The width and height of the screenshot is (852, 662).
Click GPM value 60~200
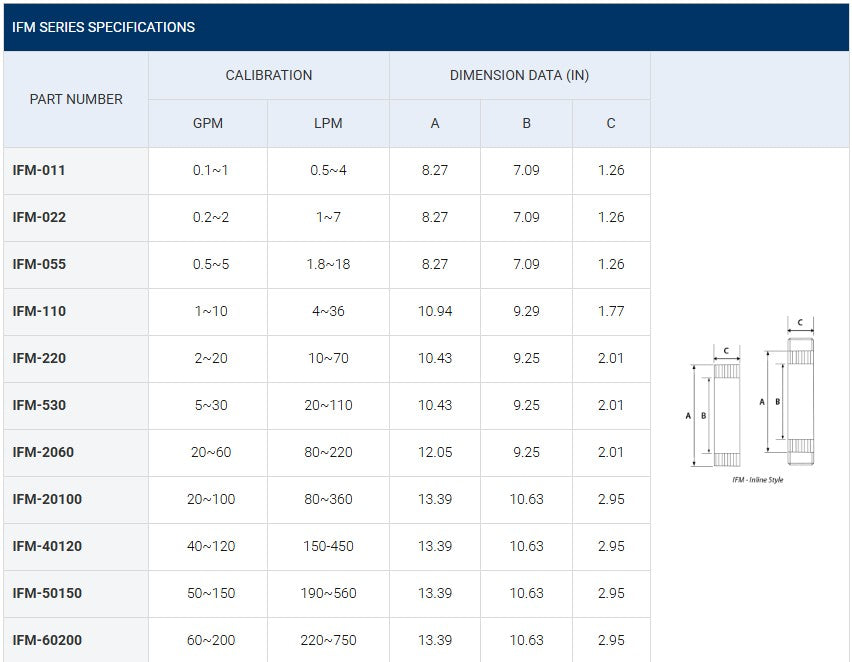pyautogui.click(x=211, y=640)
